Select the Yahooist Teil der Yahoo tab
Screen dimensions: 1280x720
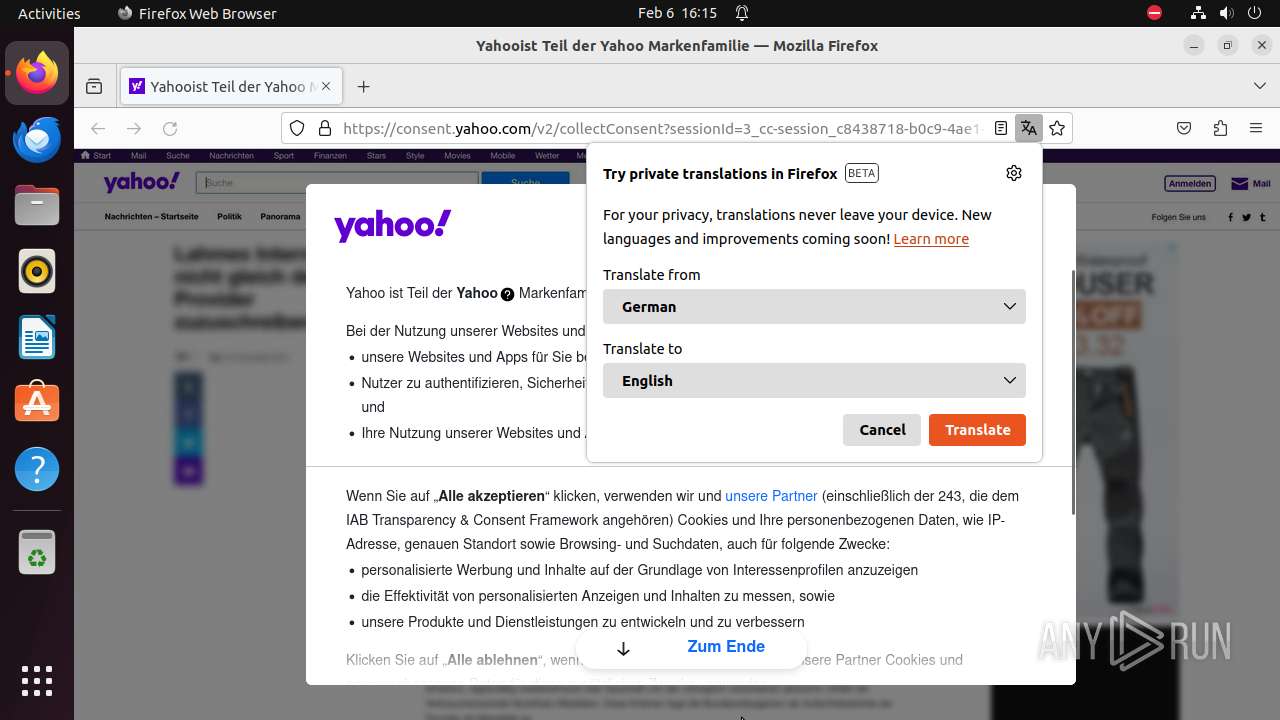232,87
